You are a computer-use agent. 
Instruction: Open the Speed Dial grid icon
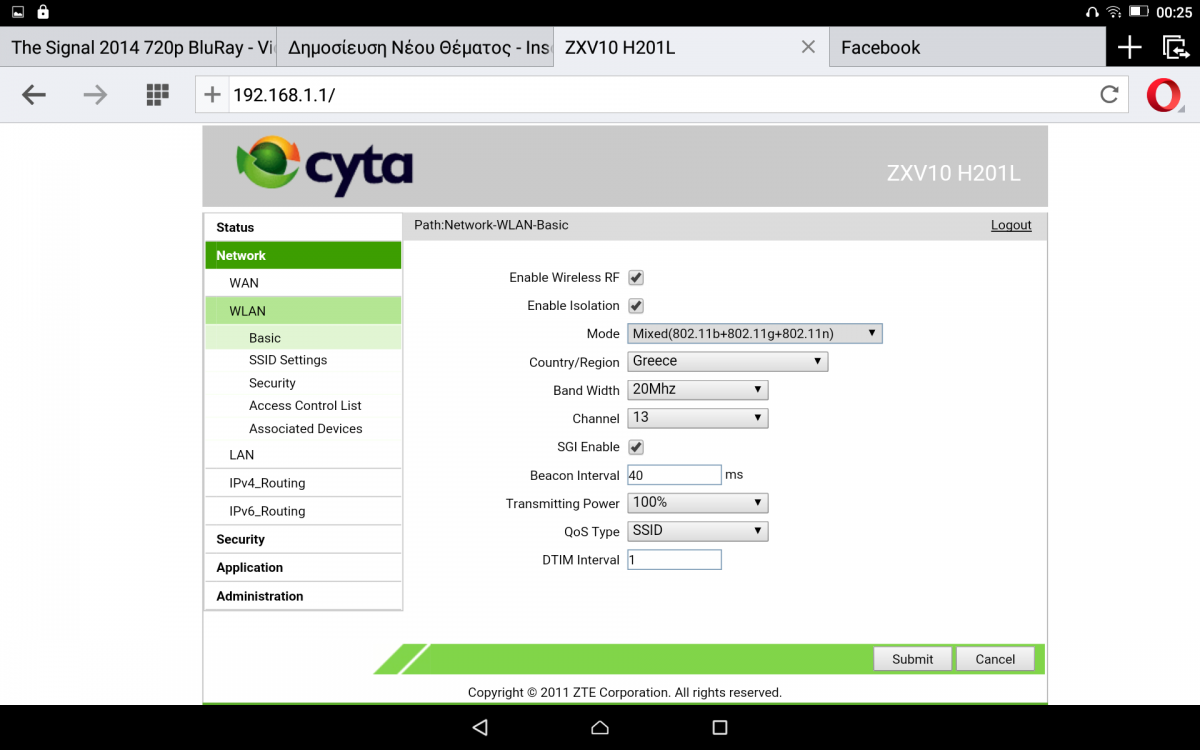[x=157, y=95]
